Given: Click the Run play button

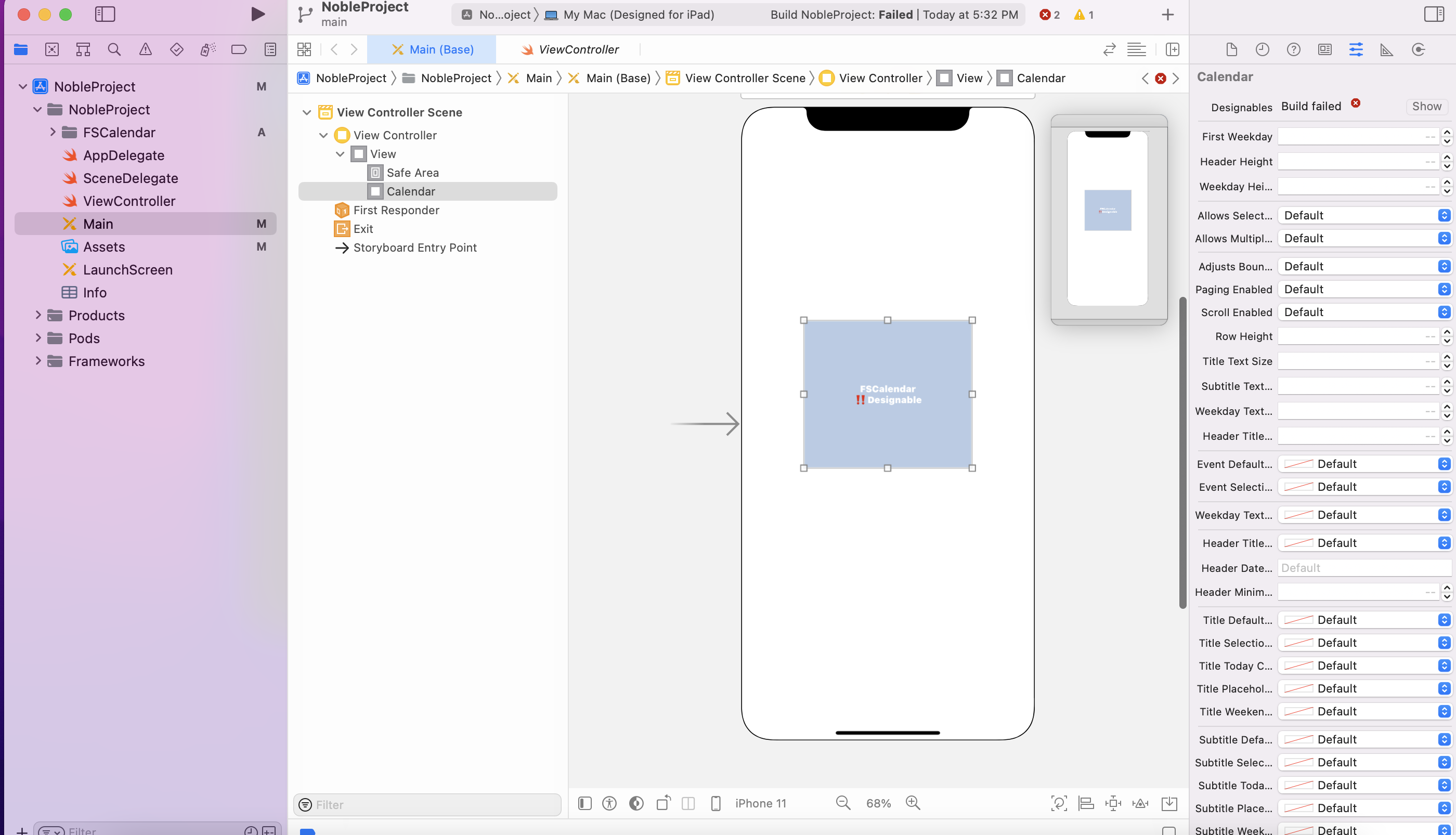Looking at the screenshot, I should pos(257,15).
